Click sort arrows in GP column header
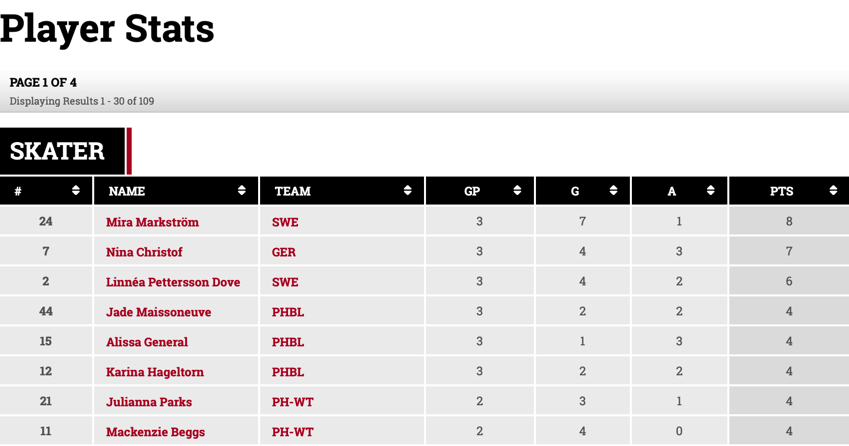Image resolution: width=849 pixels, height=446 pixels. (517, 191)
